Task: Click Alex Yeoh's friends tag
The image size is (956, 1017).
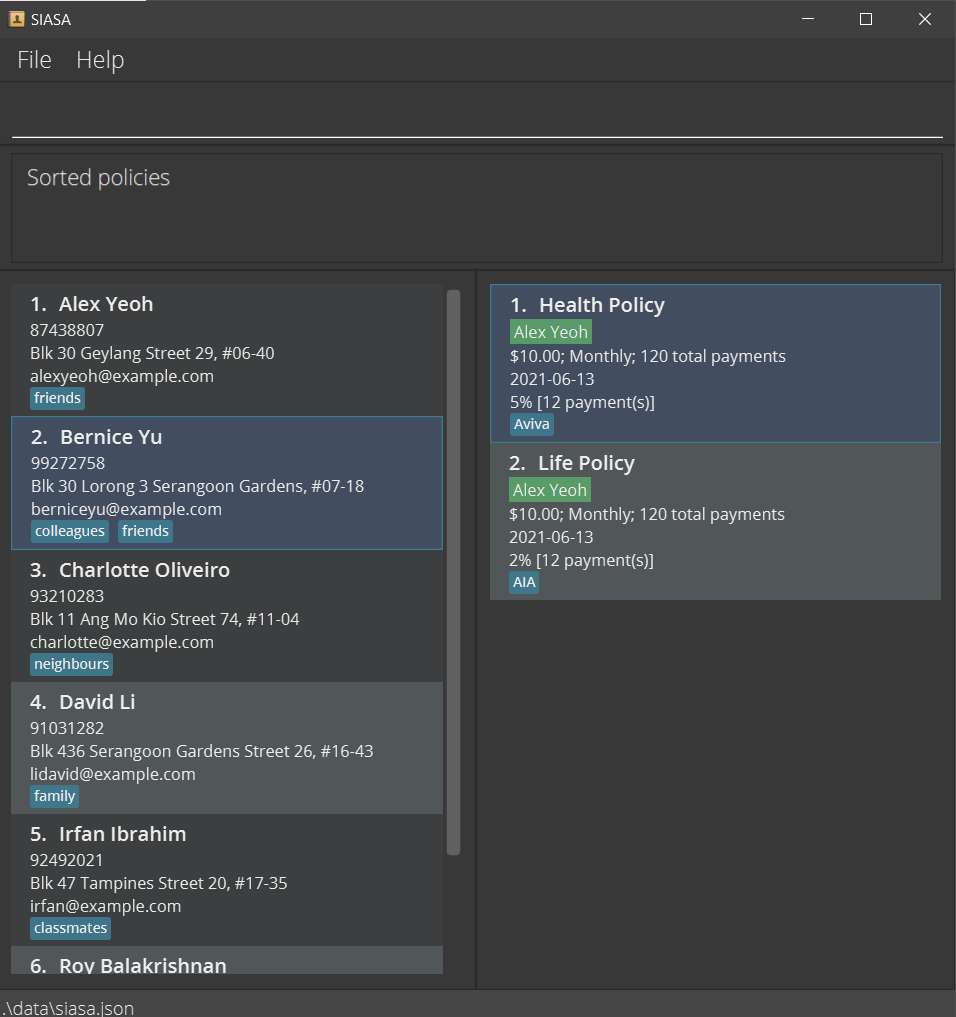Action: click(57, 398)
